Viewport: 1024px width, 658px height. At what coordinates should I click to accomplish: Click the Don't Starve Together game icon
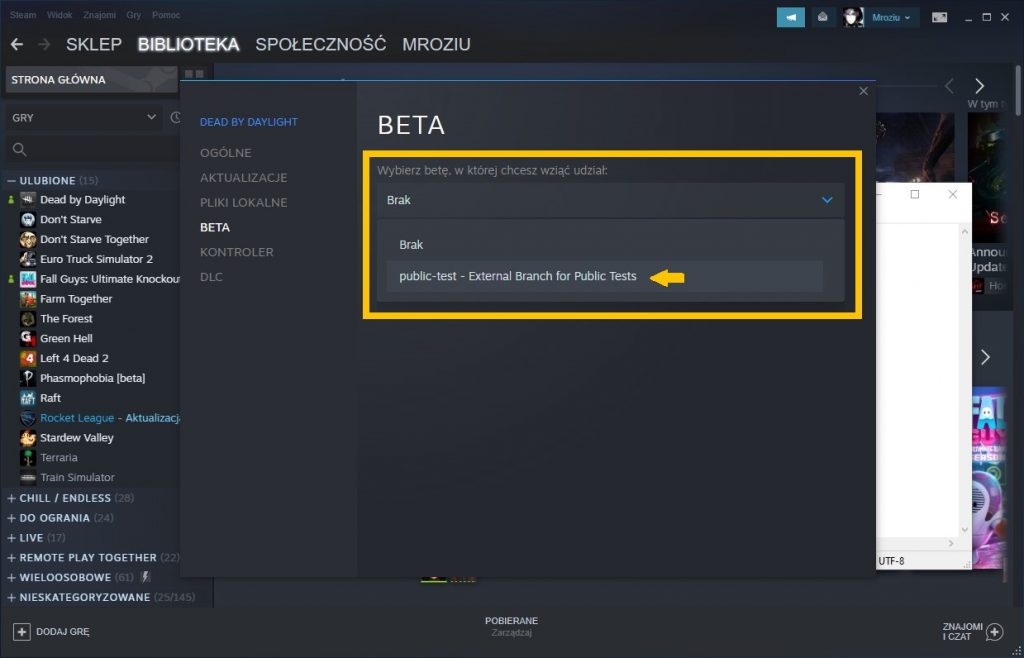[x=28, y=239]
